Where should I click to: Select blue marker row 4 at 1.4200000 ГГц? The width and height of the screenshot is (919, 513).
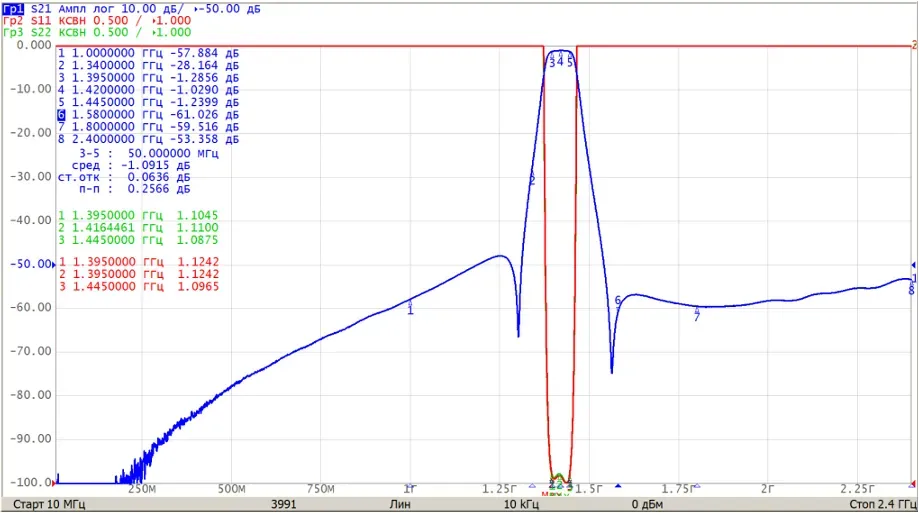pyautogui.click(x=148, y=90)
